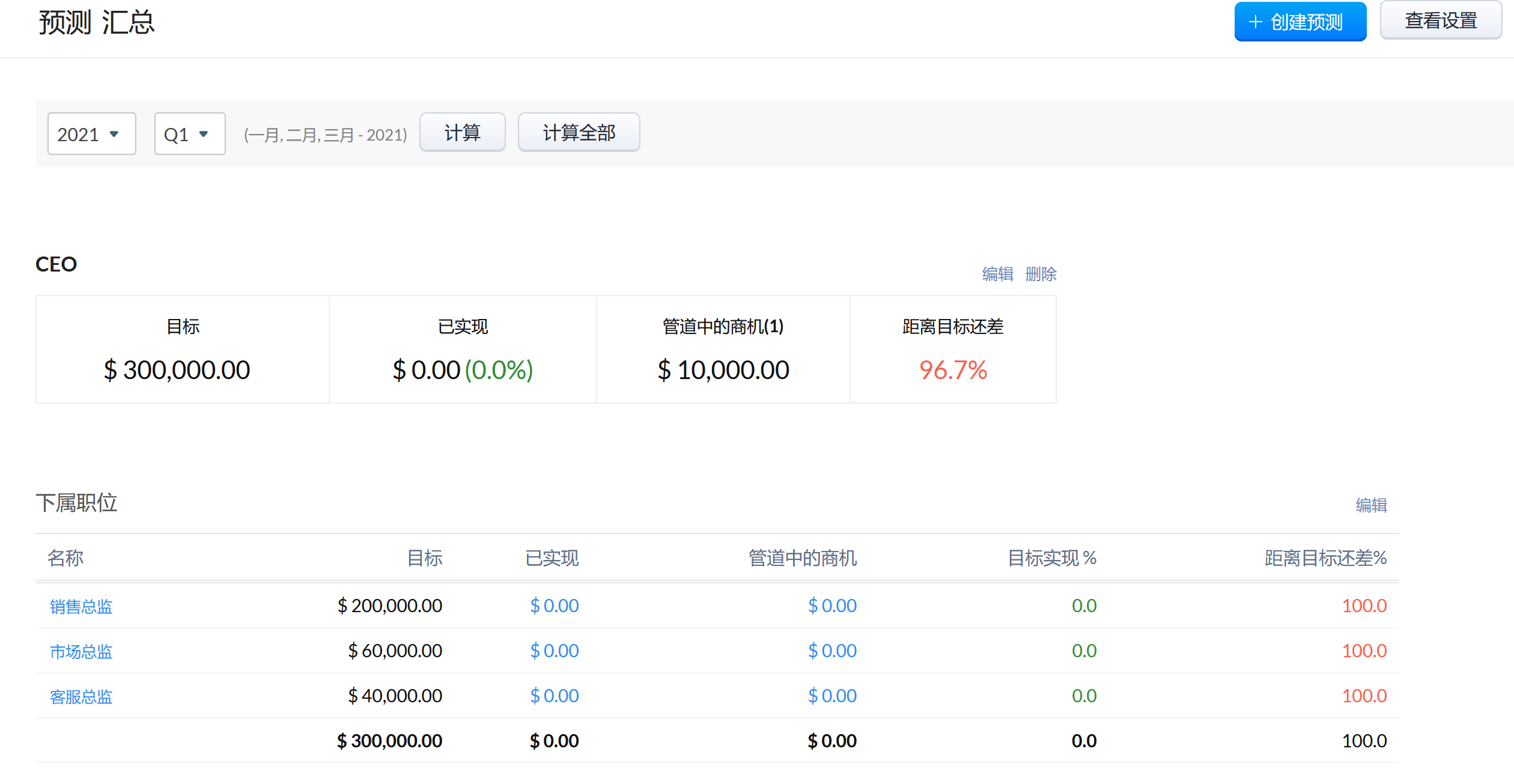The height and width of the screenshot is (784, 1514).
Task: Open the 销售总监 role link
Action: coord(81,606)
